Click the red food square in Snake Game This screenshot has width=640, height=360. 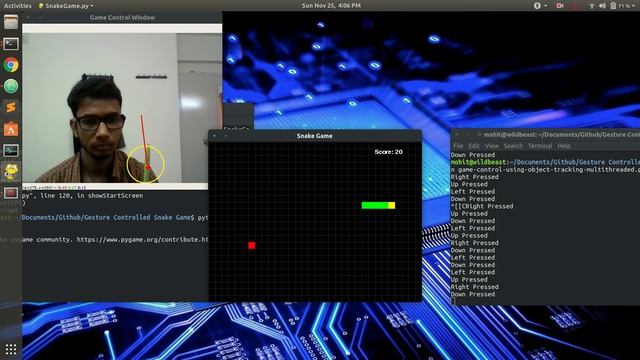tap(251, 245)
